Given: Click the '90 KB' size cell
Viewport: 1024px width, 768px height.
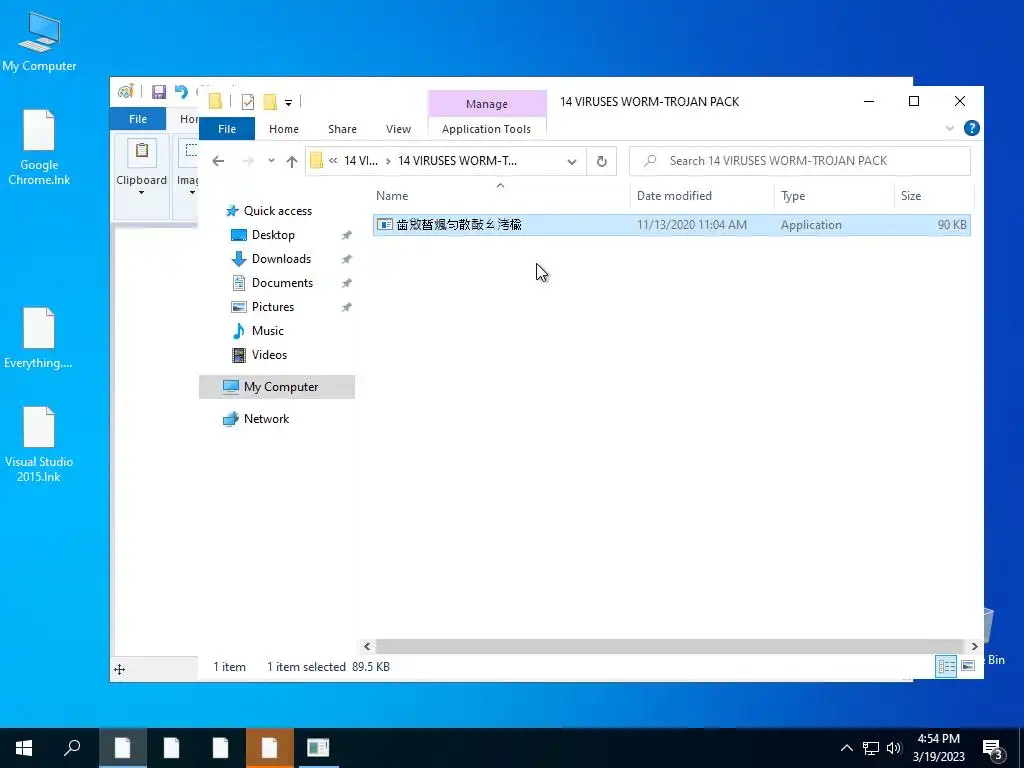Looking at the screenshot, I should (952, 225).
